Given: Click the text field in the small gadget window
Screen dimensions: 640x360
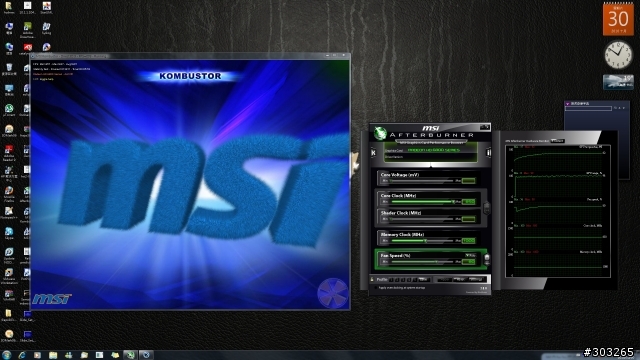Looking at the screenshot, I should click(x=588, y=108).
